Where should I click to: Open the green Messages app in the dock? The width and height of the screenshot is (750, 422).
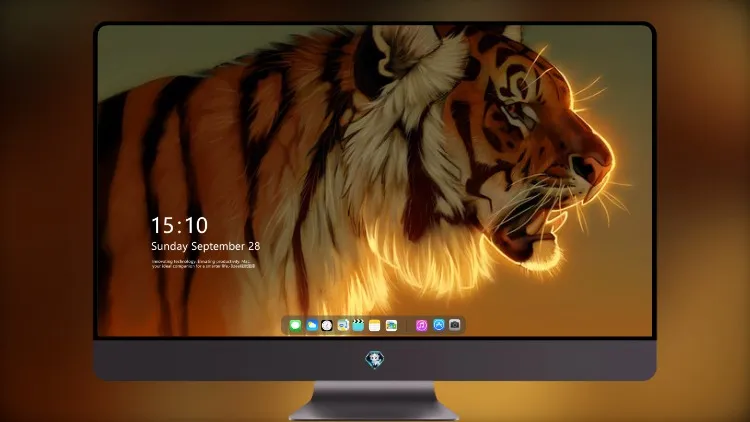click(295, 325)
